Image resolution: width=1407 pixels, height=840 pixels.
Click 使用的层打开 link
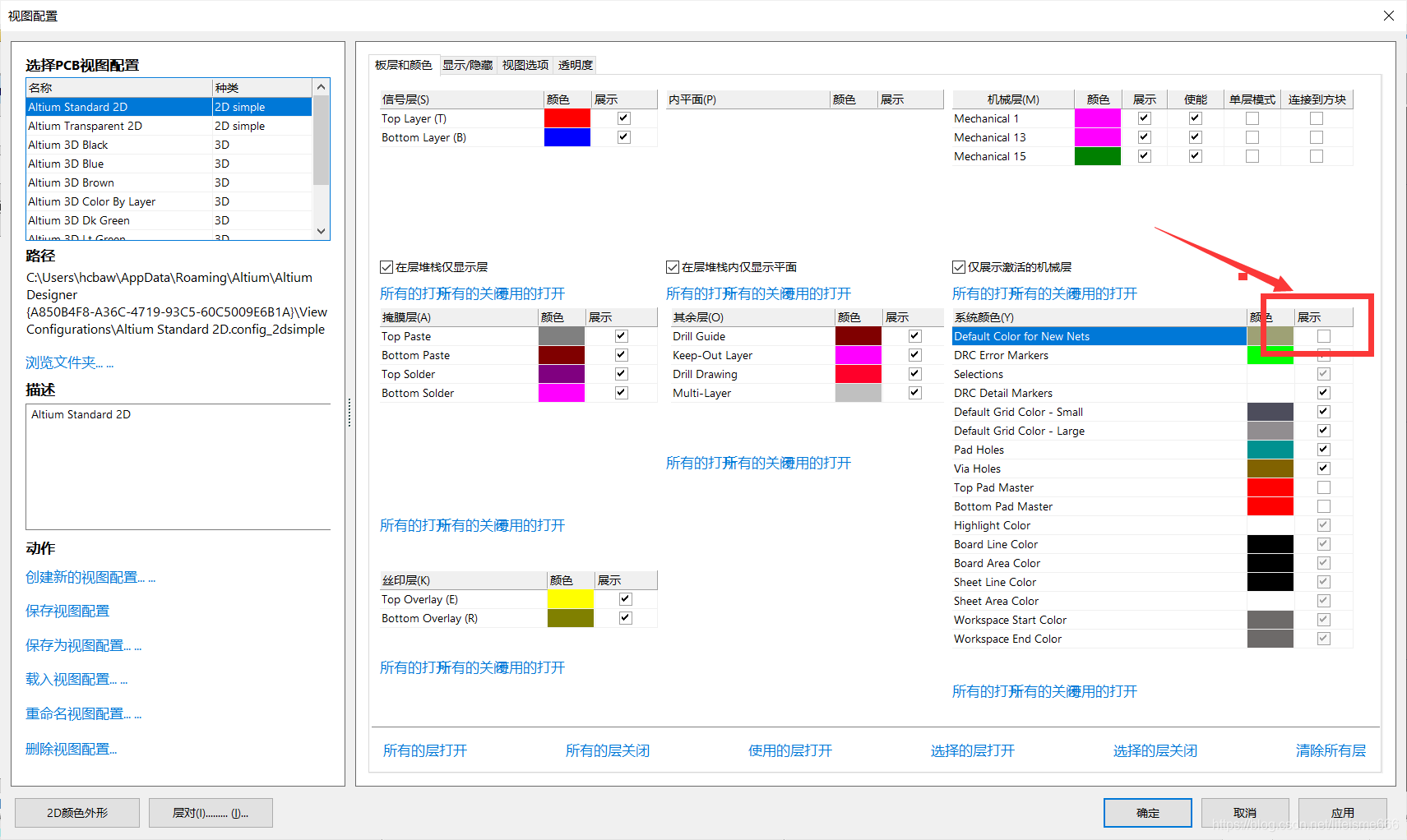790,750
